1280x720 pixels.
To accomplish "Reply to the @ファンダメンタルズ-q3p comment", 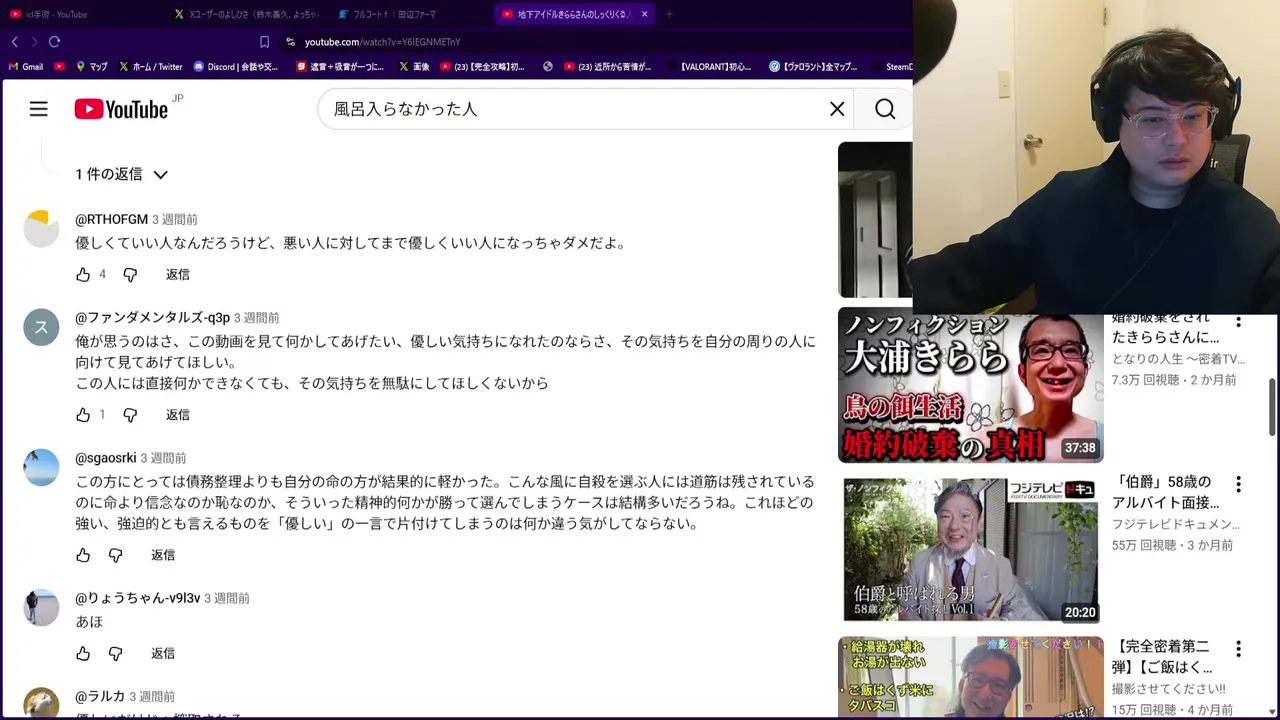I will coord(177,414).
